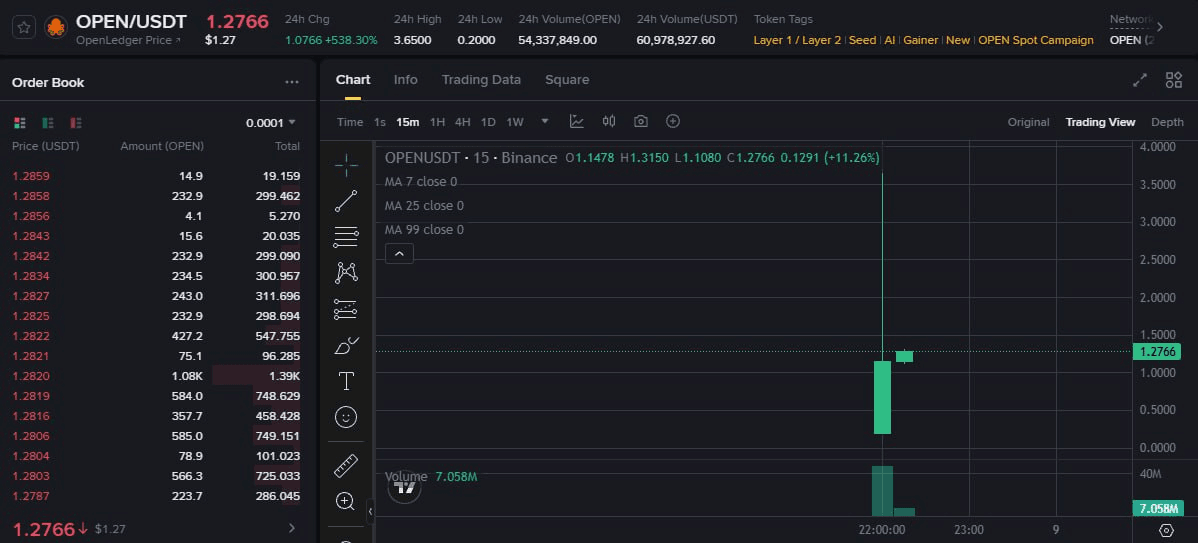Open the 0.0001 price precision dropdown
This screenshot has height=543, width=1198.
(x=270, y=123)
